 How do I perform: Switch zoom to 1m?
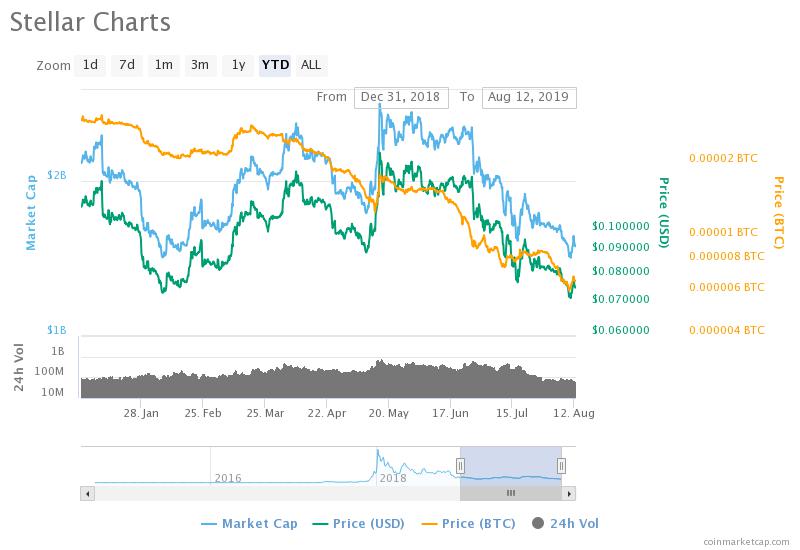(x=164, y=65)
